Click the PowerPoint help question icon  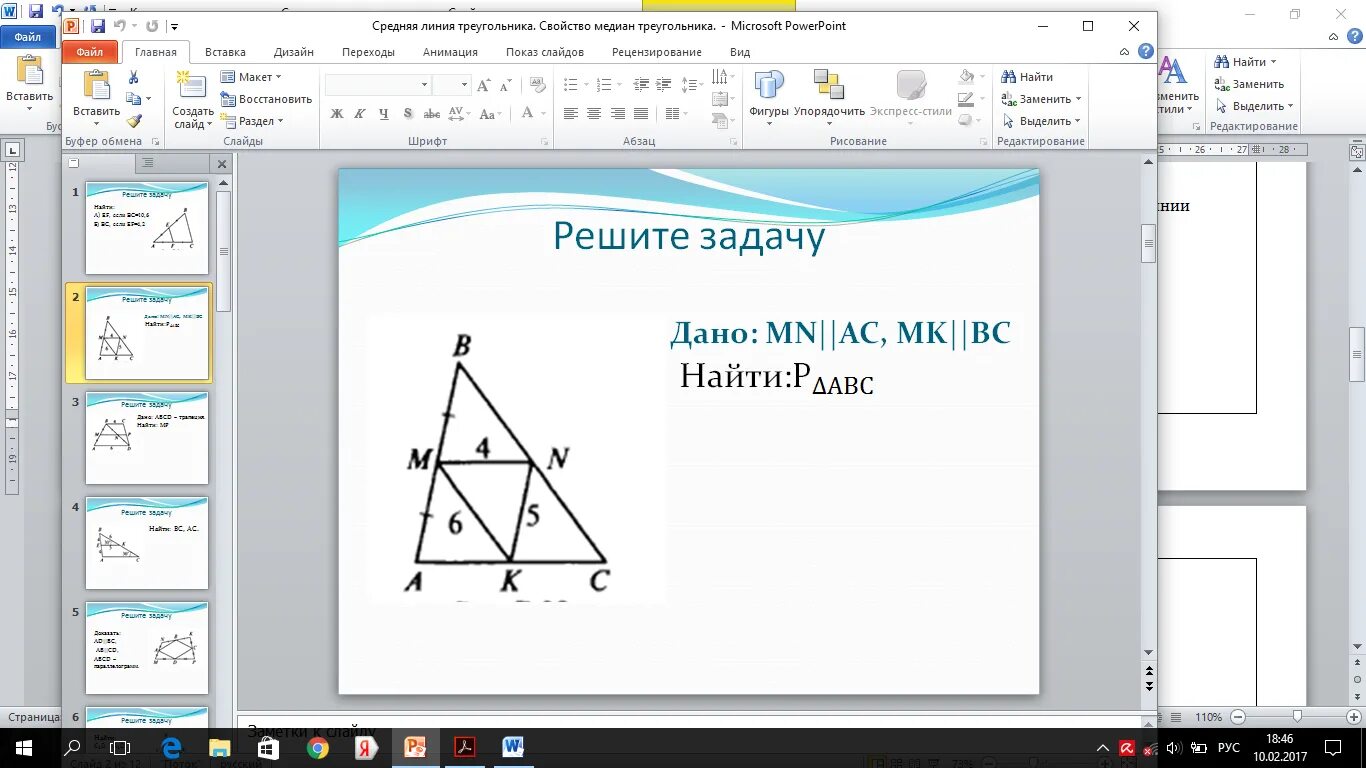[x=1146, y=51]
